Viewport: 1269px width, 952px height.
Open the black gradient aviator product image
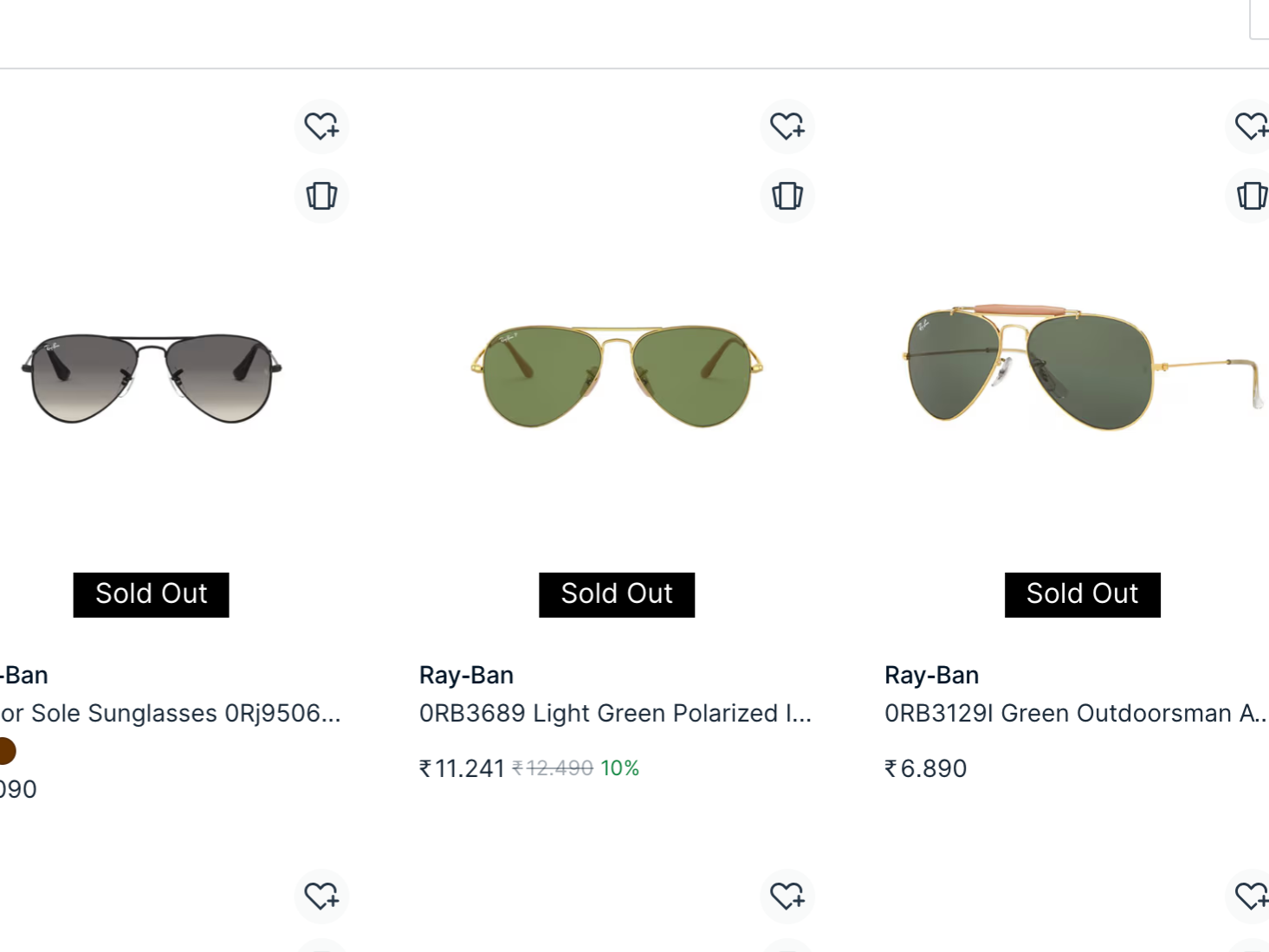152,379
